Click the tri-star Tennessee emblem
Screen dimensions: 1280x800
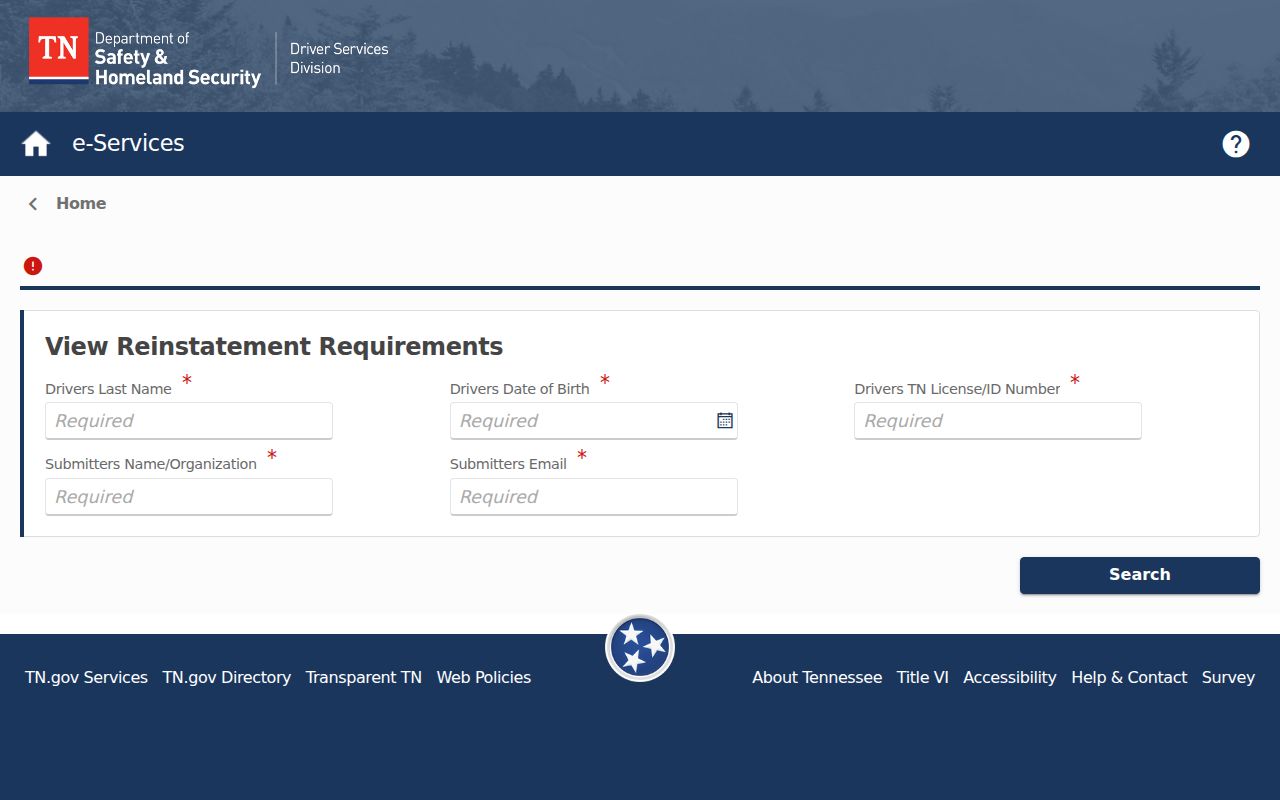click(x=640, y=648)
